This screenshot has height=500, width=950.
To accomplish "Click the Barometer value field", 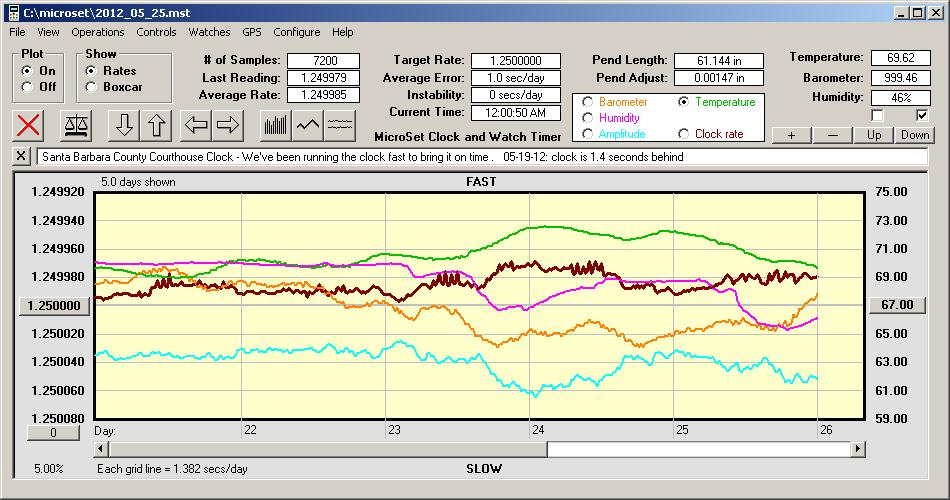I will (x=900, y=78).
